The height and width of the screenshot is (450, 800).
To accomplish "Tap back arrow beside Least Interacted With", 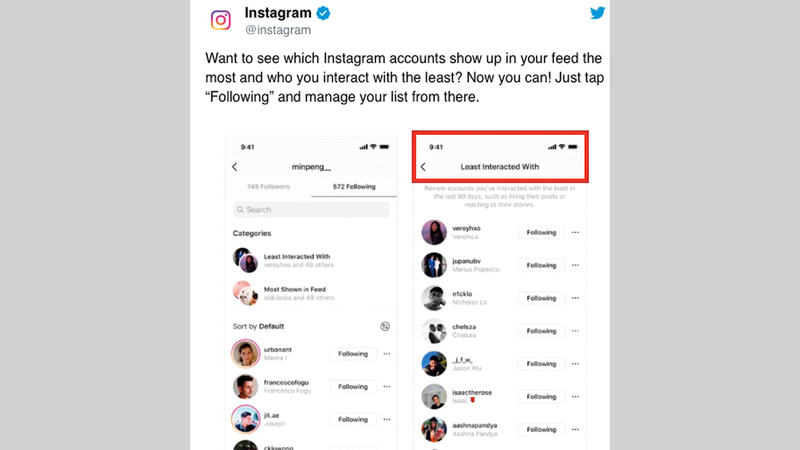I will coord(424,167).
